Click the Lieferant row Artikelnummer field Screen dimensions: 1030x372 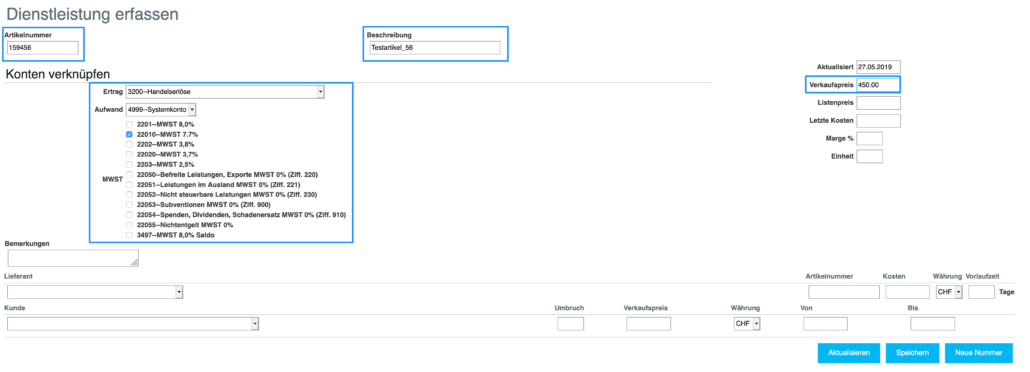(x=844, y=292)
